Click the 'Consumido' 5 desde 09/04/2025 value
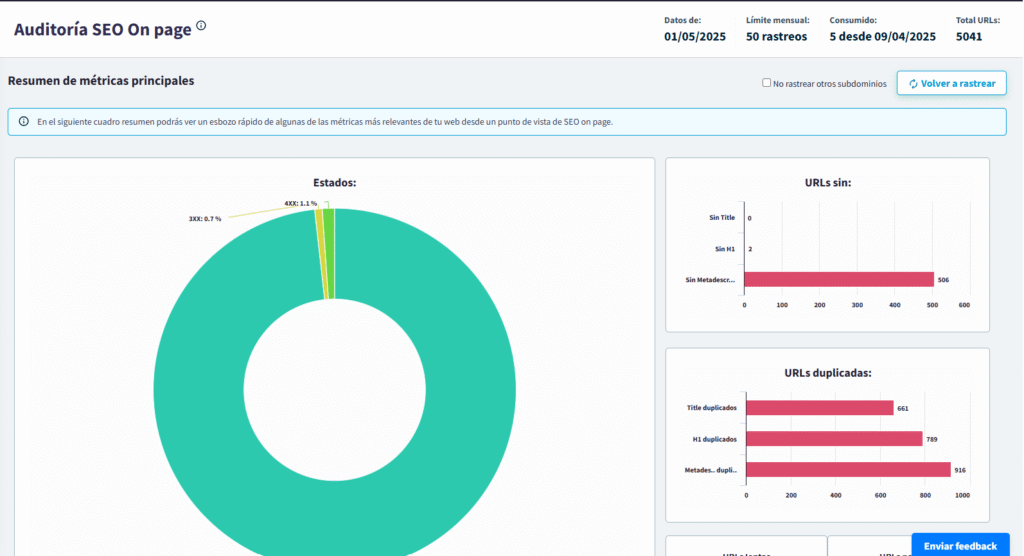This screenshot has height=556, width=1024. click(882, 37)
